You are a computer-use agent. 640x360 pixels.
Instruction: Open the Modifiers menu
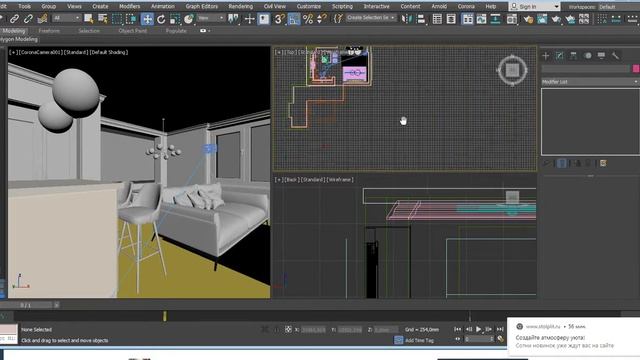click(x=129, y=7)
